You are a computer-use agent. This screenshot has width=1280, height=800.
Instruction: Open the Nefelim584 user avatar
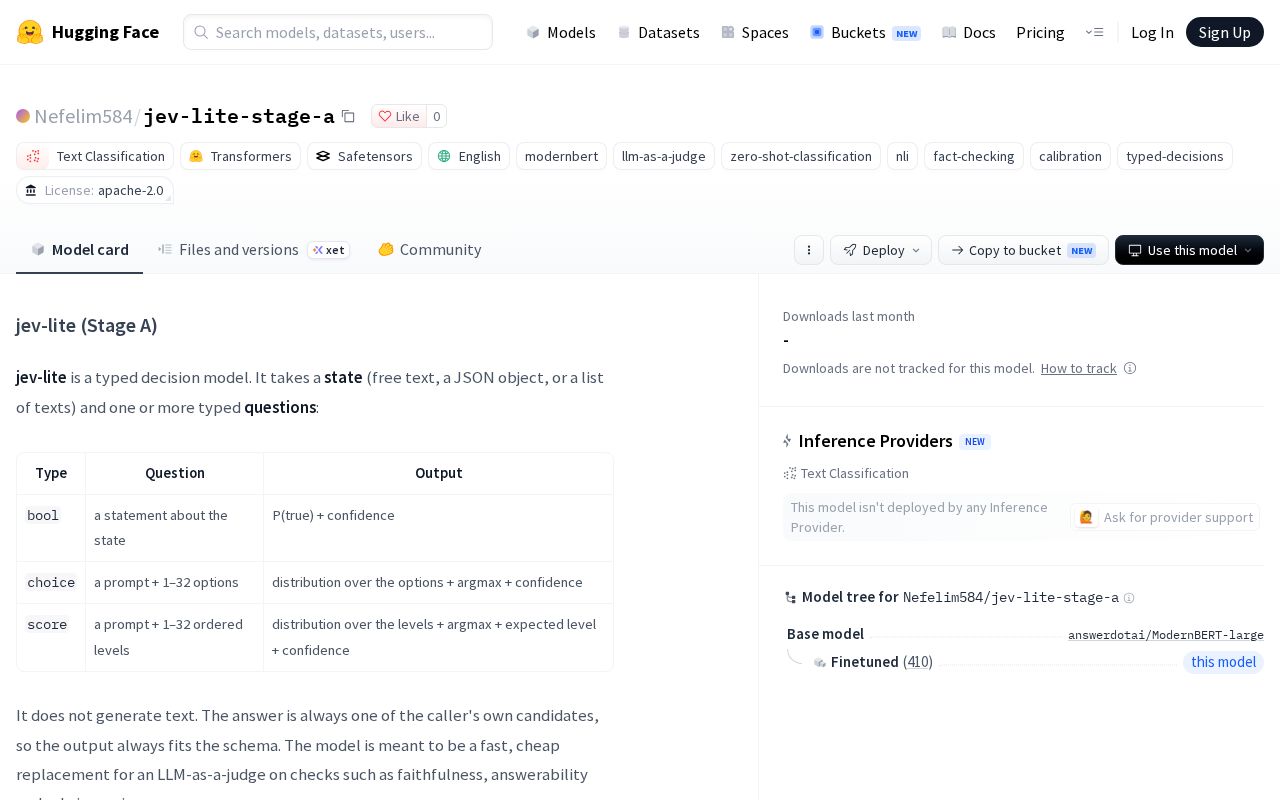tap(23, 116)
